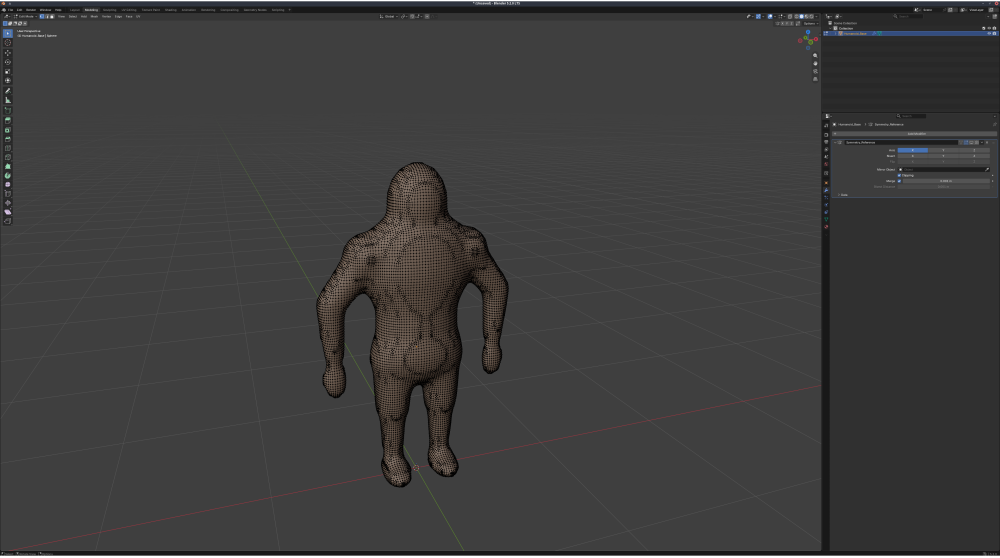
Task: Toggle Mirror Axis X button
Action: 913,151
